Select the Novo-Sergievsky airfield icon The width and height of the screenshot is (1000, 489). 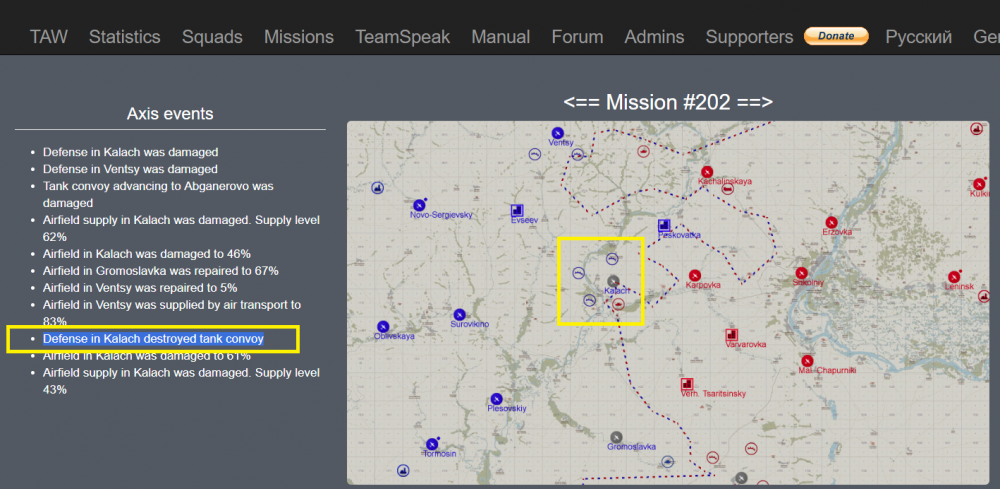pos(419,205)
